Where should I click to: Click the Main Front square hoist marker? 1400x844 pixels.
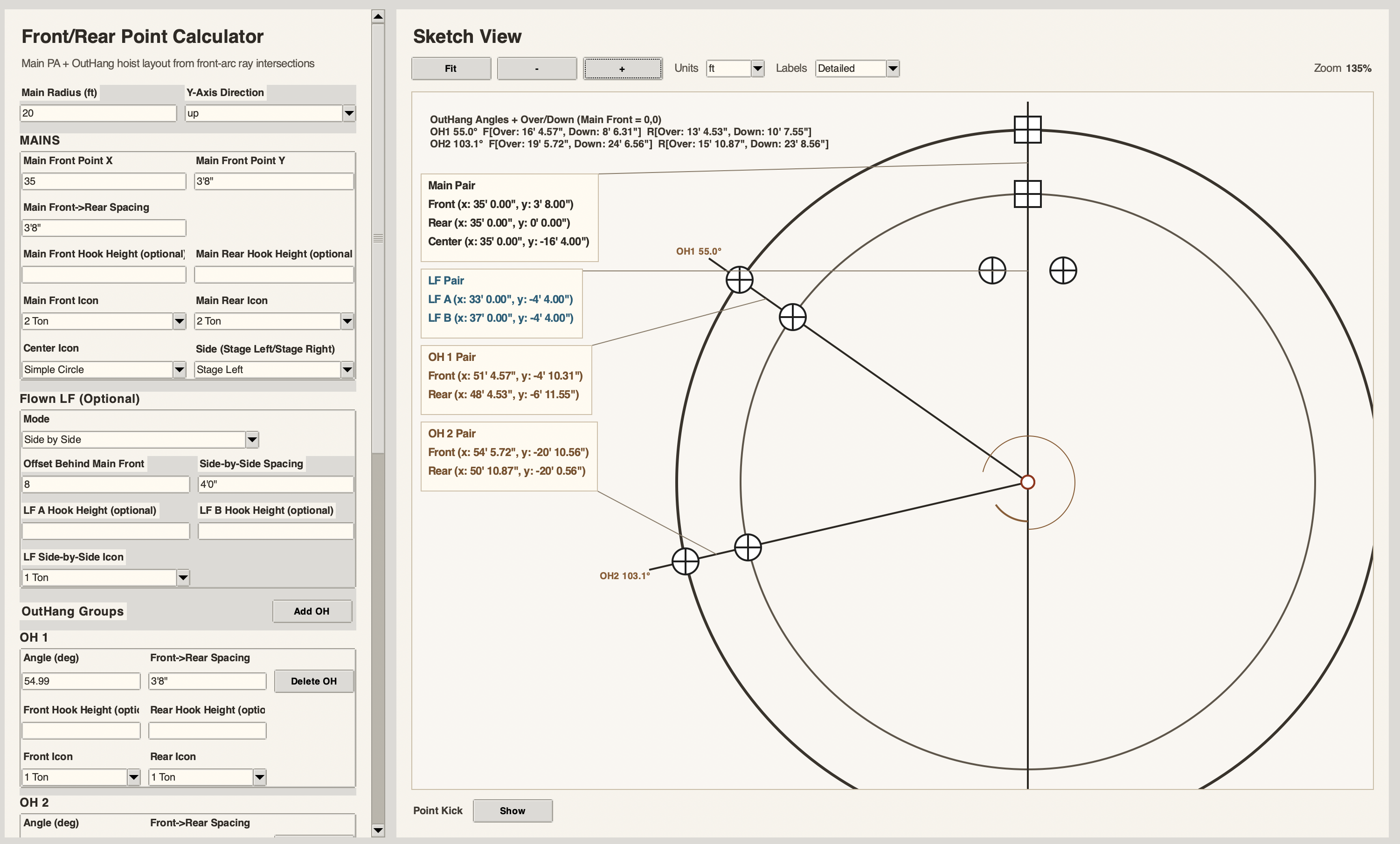[1027, 130]
